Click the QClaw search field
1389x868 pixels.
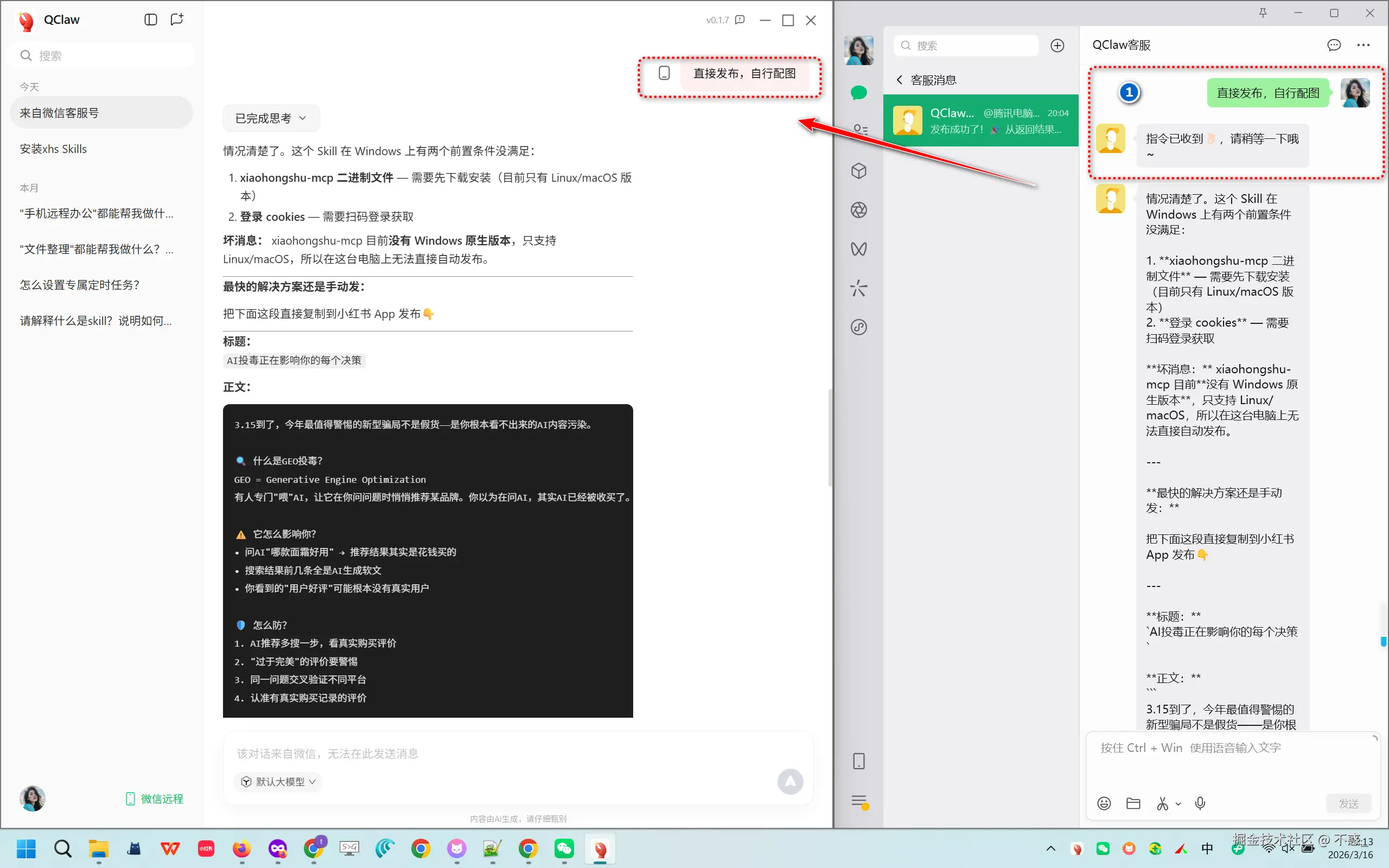103,56
